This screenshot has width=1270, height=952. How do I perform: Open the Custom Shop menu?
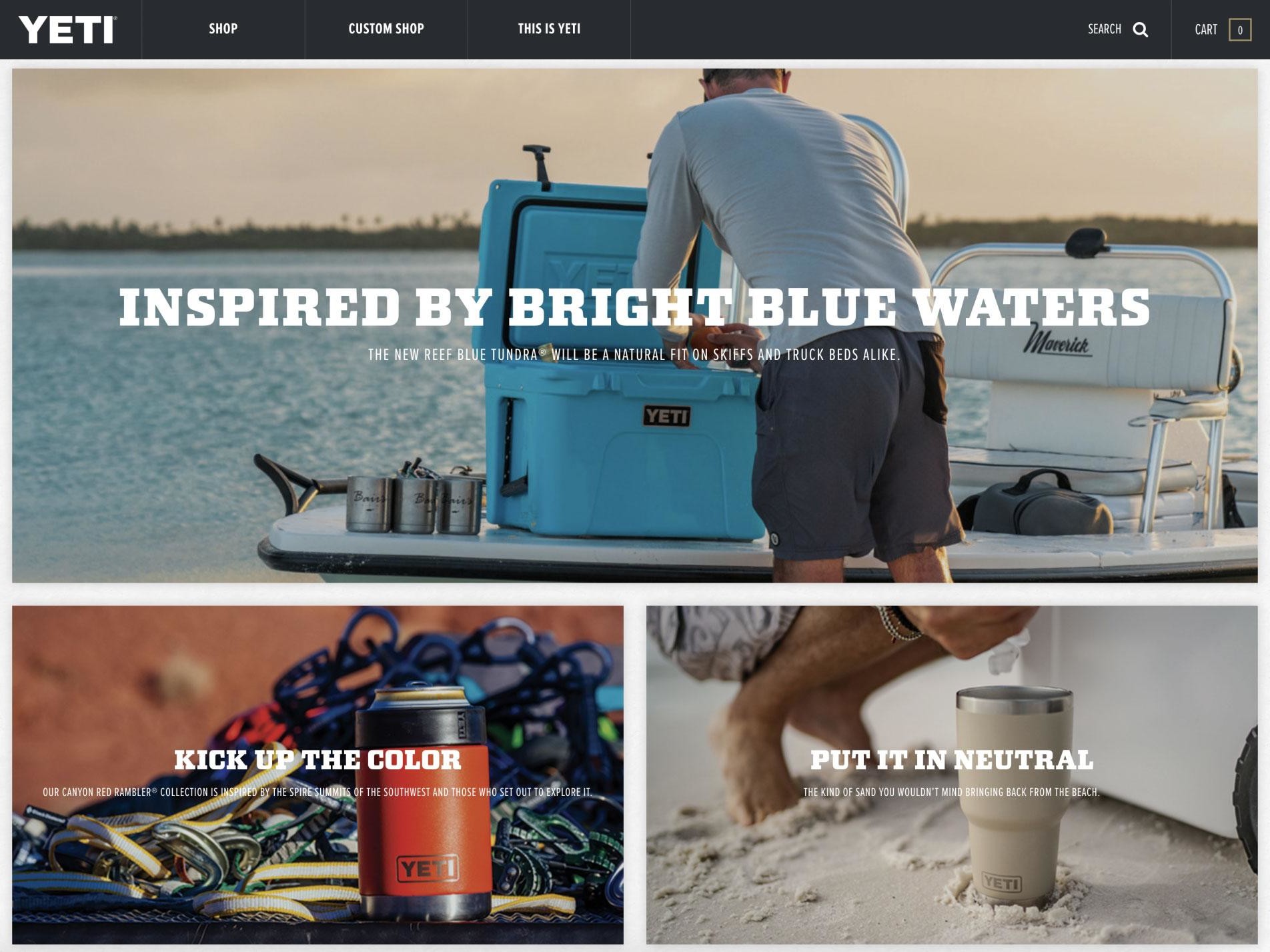coord(386,29)
